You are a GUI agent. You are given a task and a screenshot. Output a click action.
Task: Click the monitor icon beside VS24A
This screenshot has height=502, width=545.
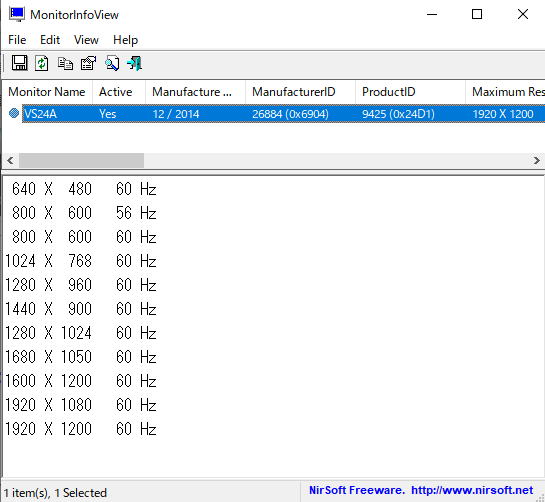[14, 113]
